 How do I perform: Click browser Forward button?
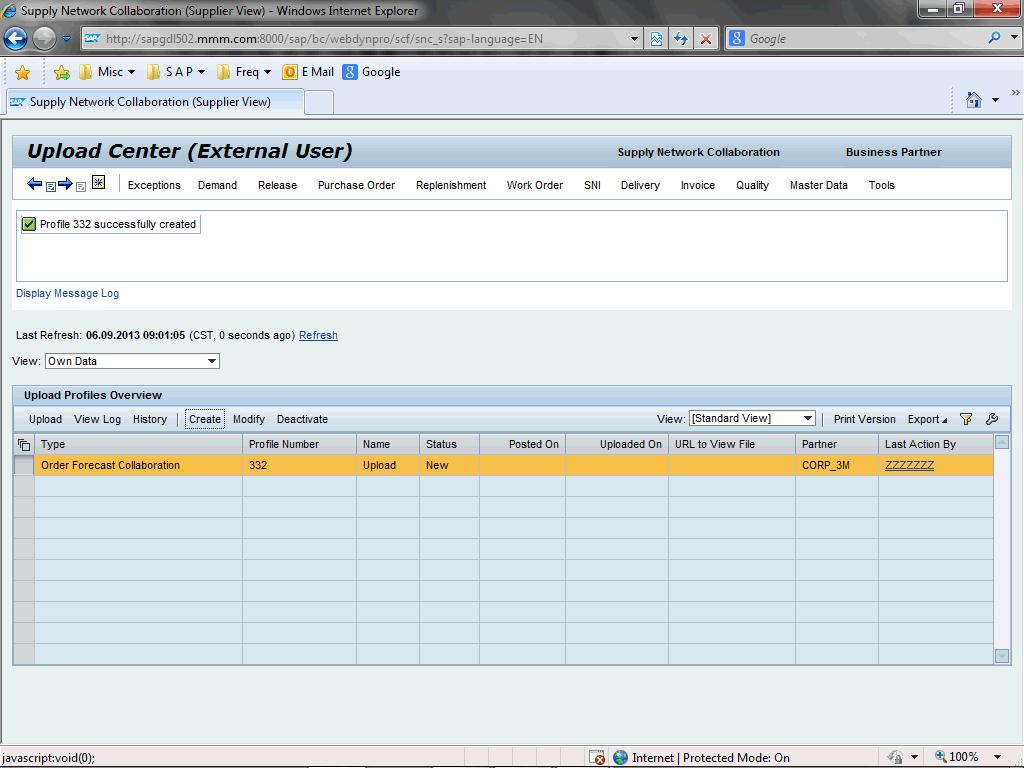point(44,39)
